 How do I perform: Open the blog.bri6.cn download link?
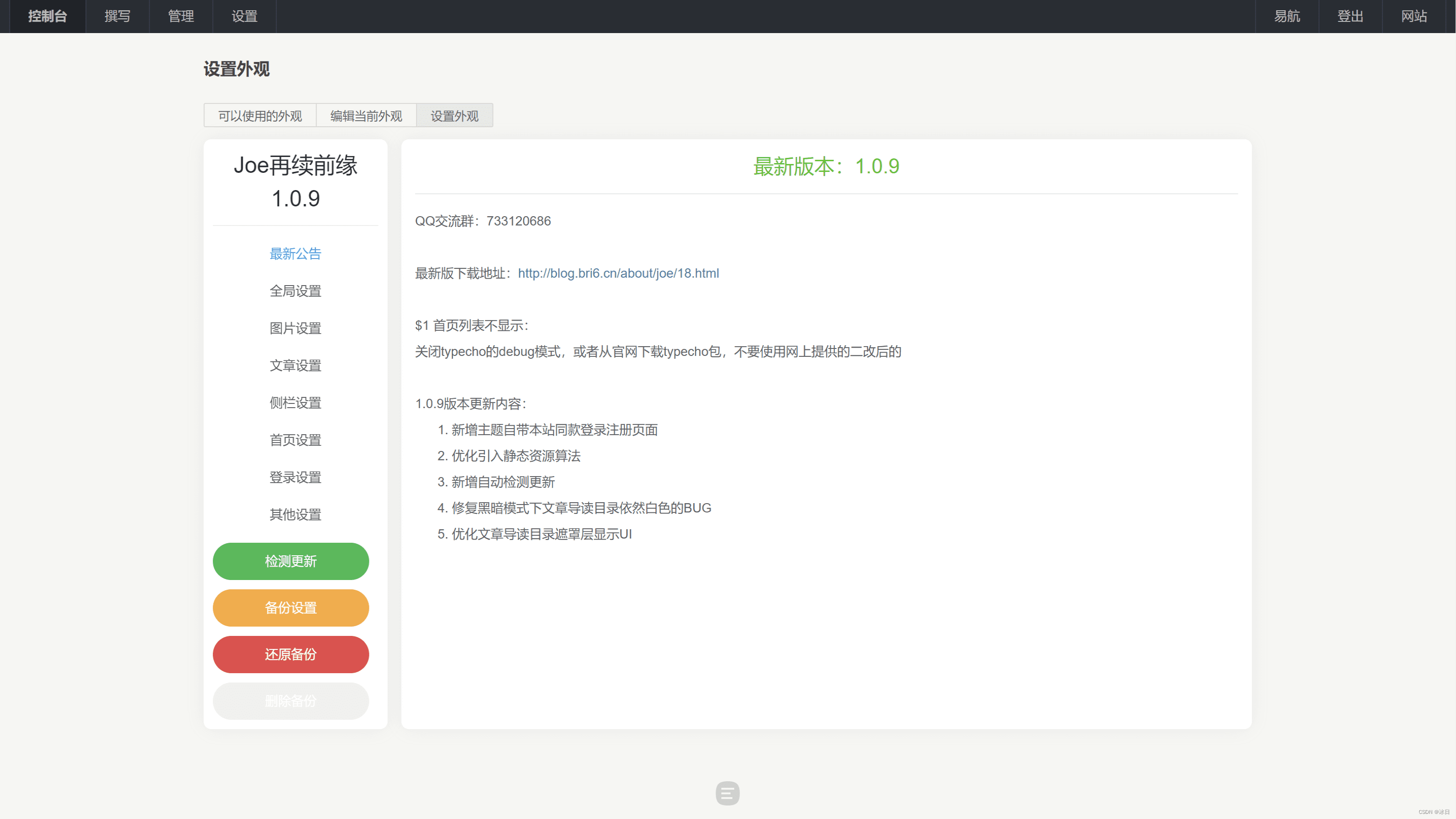[x=618, y=273]
